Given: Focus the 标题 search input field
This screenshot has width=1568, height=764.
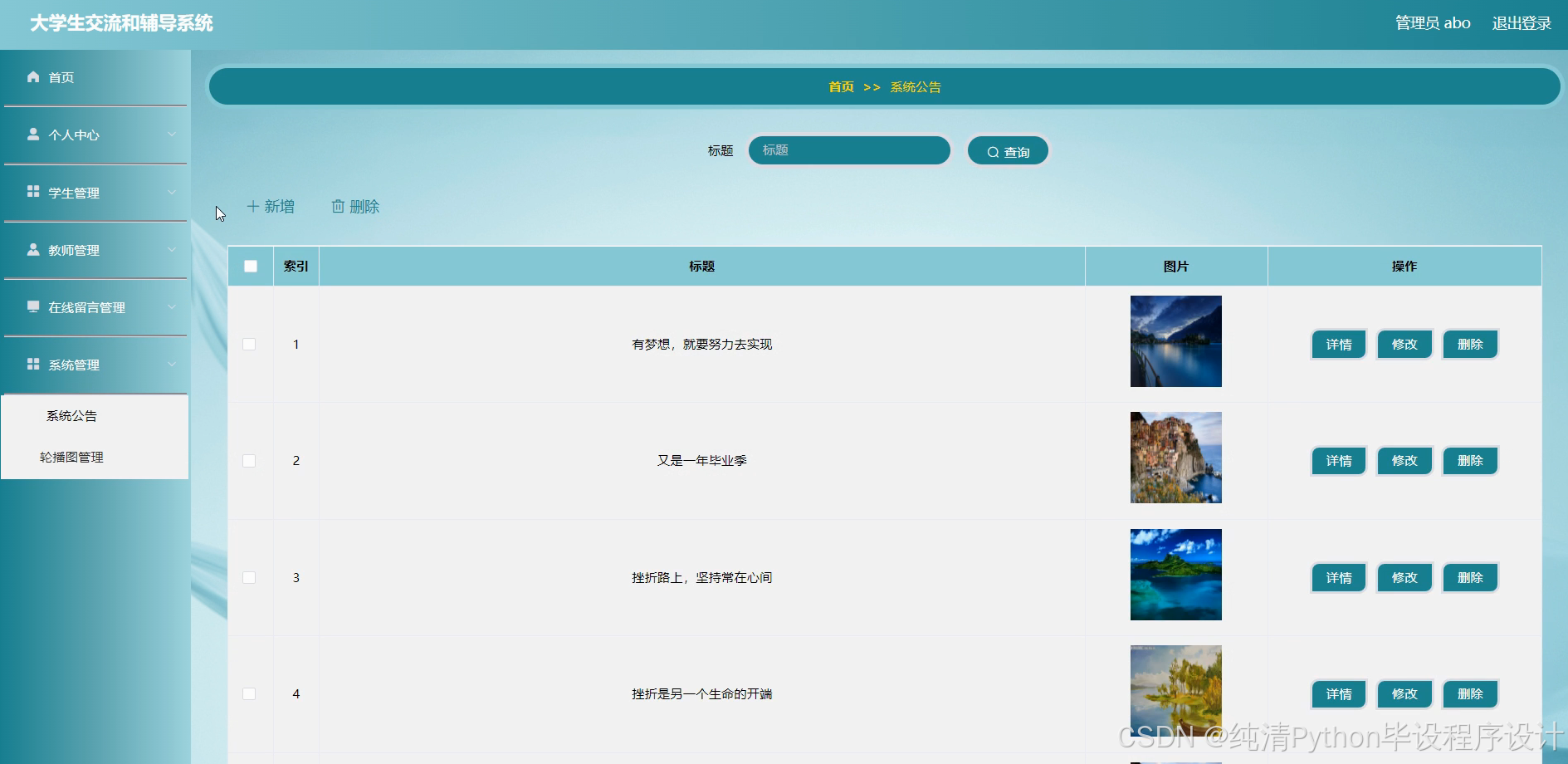Looking at the screenshot, I should [x=849, y=150].
